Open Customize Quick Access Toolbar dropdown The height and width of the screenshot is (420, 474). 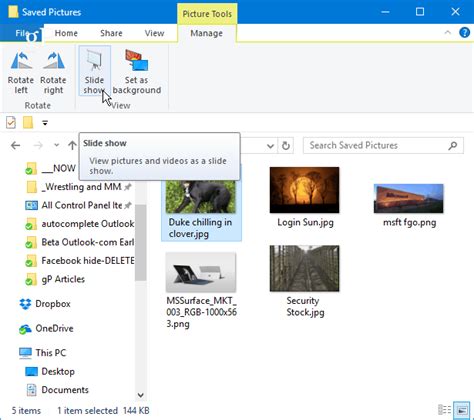45,123
